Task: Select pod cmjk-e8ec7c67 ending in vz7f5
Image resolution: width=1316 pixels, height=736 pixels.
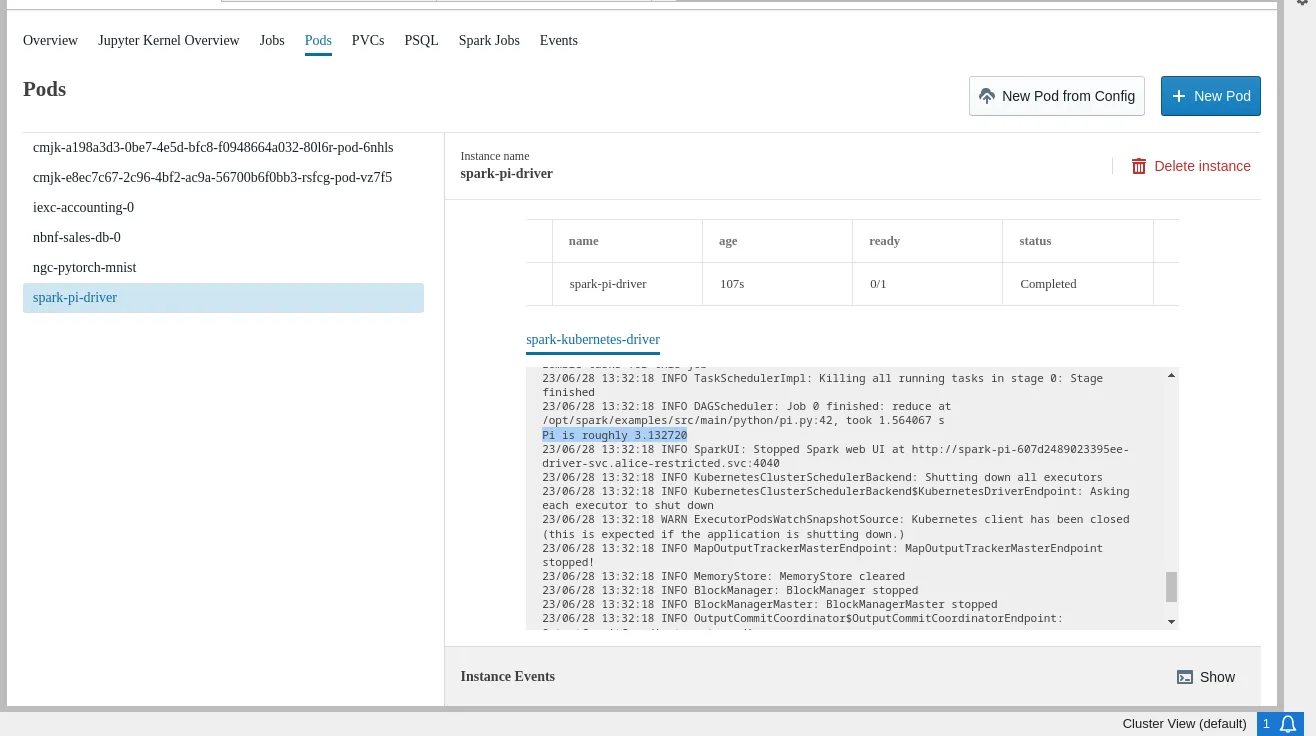Action: [223, 178]
